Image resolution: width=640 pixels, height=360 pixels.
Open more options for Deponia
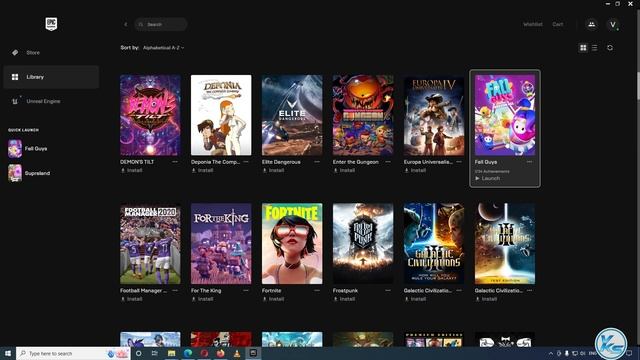[246, 162]
